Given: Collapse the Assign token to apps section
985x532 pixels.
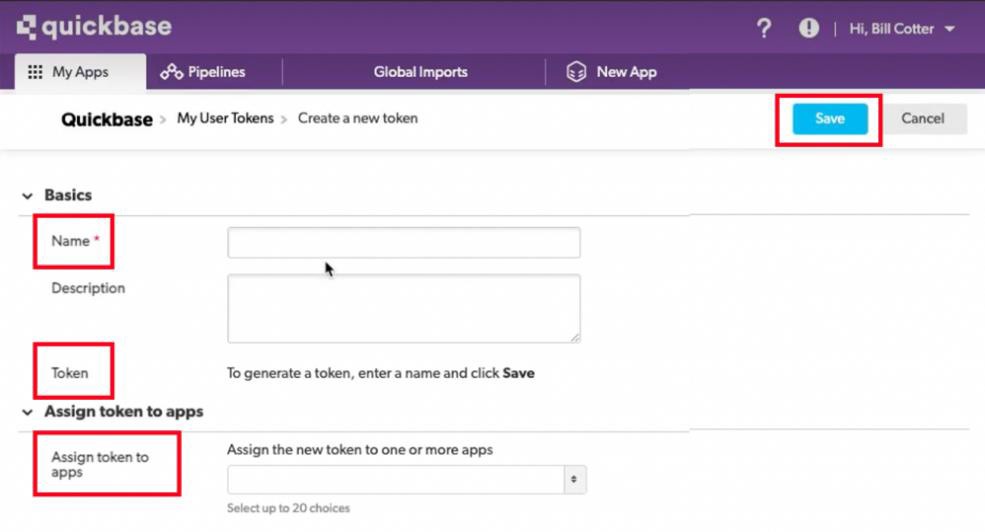Looking at the screenshot, I should pos(27,412).
